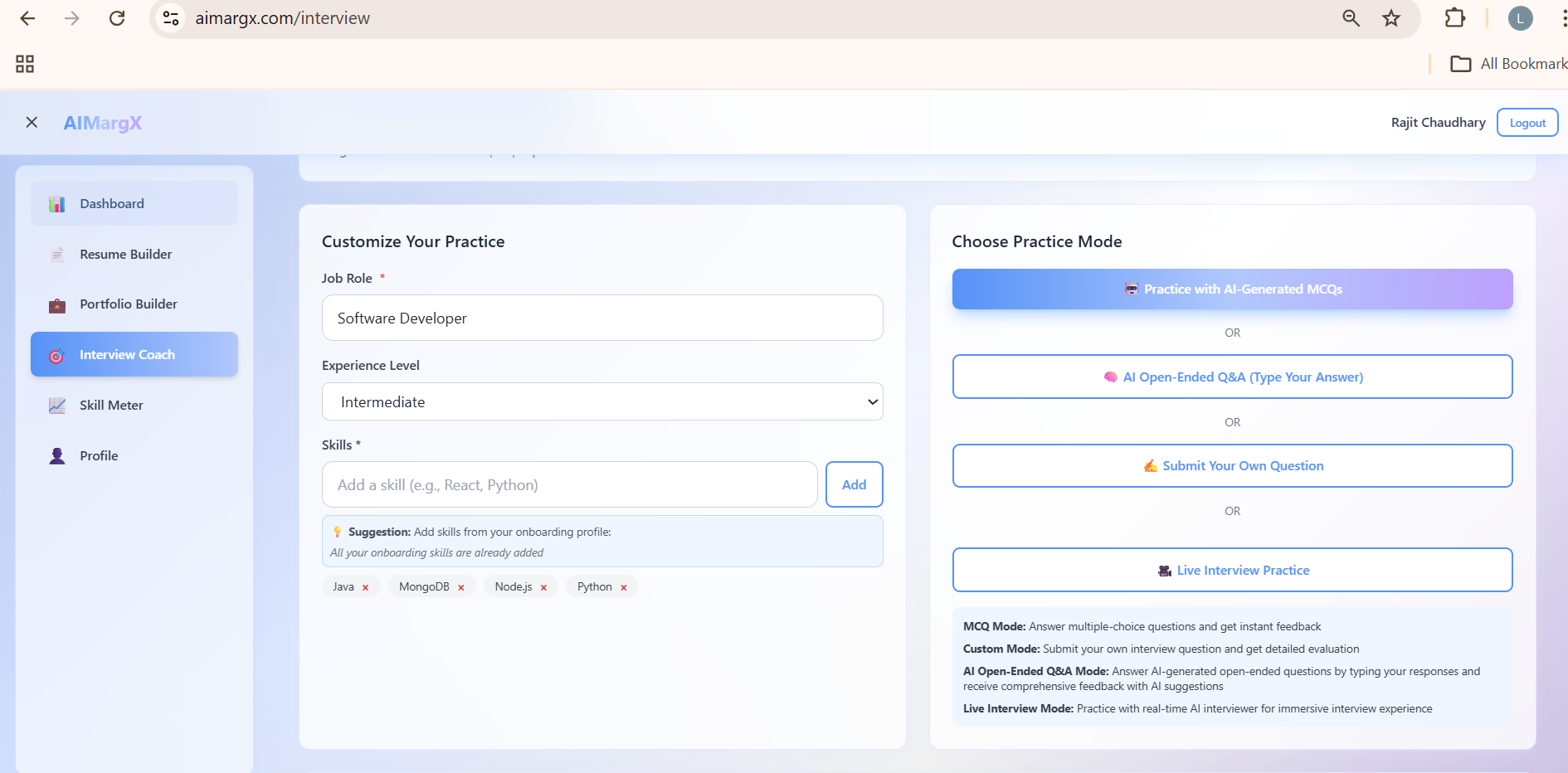The image size is (1568, 773).
Task: Click the AIMargX logo
Action: [x=102, y=122]
